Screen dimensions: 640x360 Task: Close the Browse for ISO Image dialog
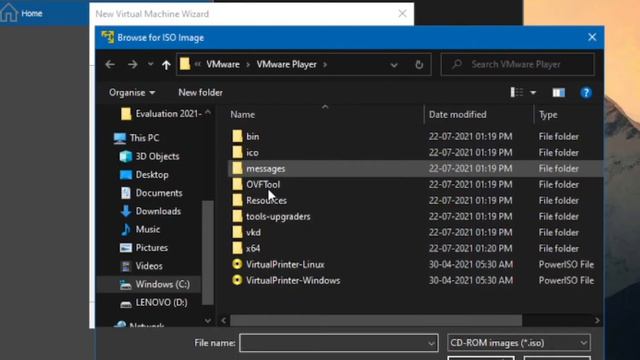click(592, 37)
